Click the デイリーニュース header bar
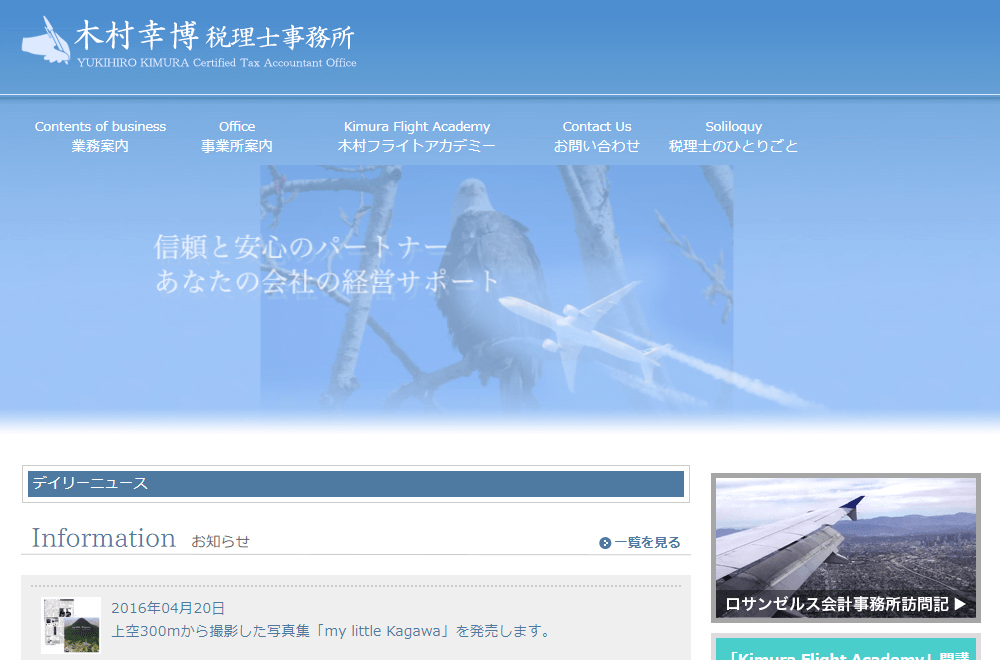The image size is (1000, 660). coord(356,483)
